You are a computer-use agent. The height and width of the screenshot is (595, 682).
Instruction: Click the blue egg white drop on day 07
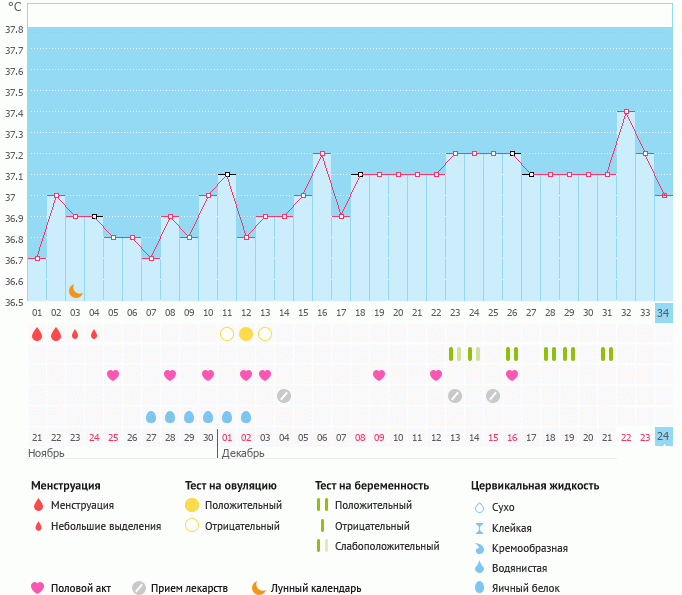pyautogui.click(x=151, y=417)
